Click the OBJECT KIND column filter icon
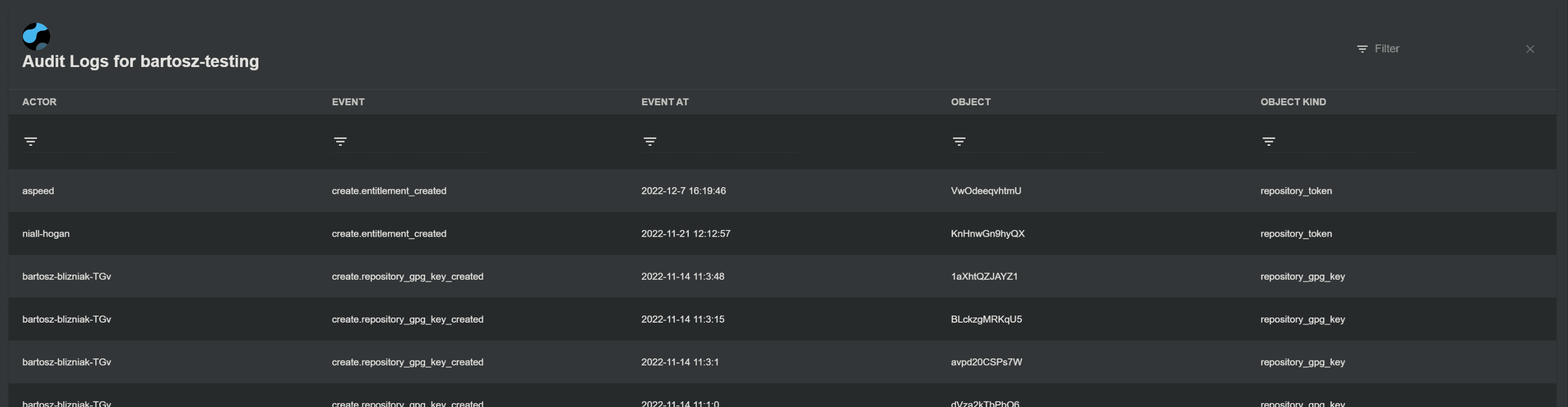Screen dimensions: 1568x407 coord(1269,141)
